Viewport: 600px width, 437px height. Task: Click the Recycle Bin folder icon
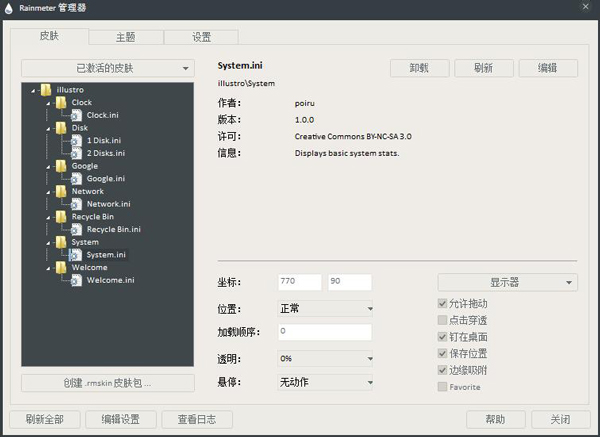61,217
